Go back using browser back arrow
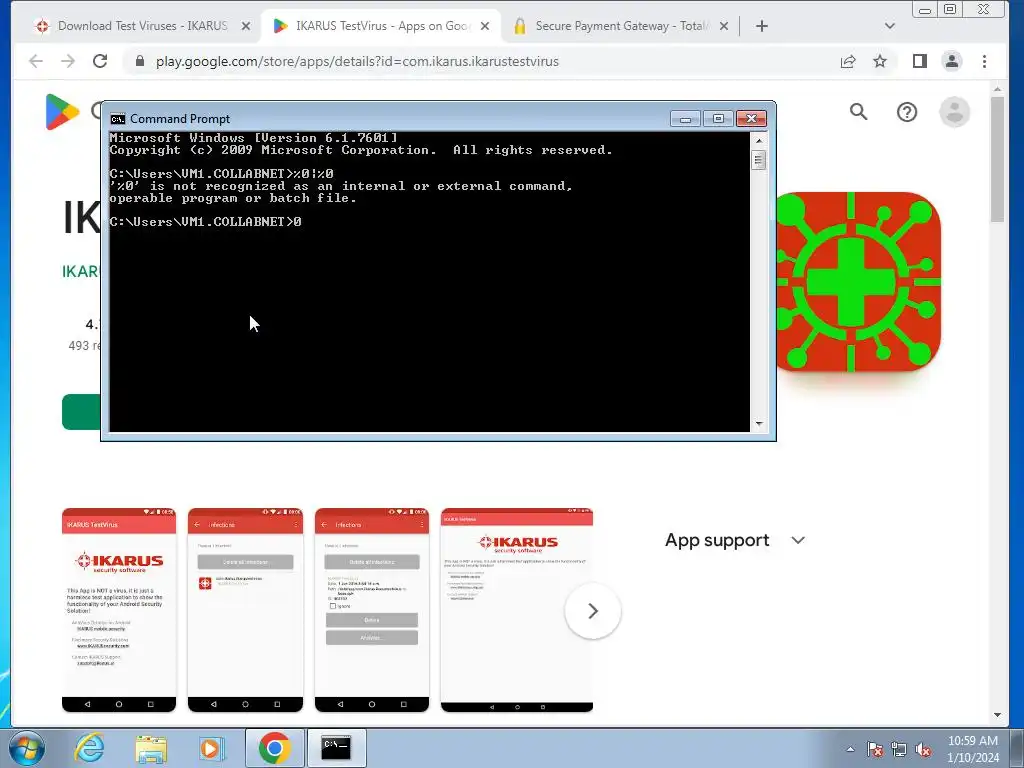 point(36,61)
